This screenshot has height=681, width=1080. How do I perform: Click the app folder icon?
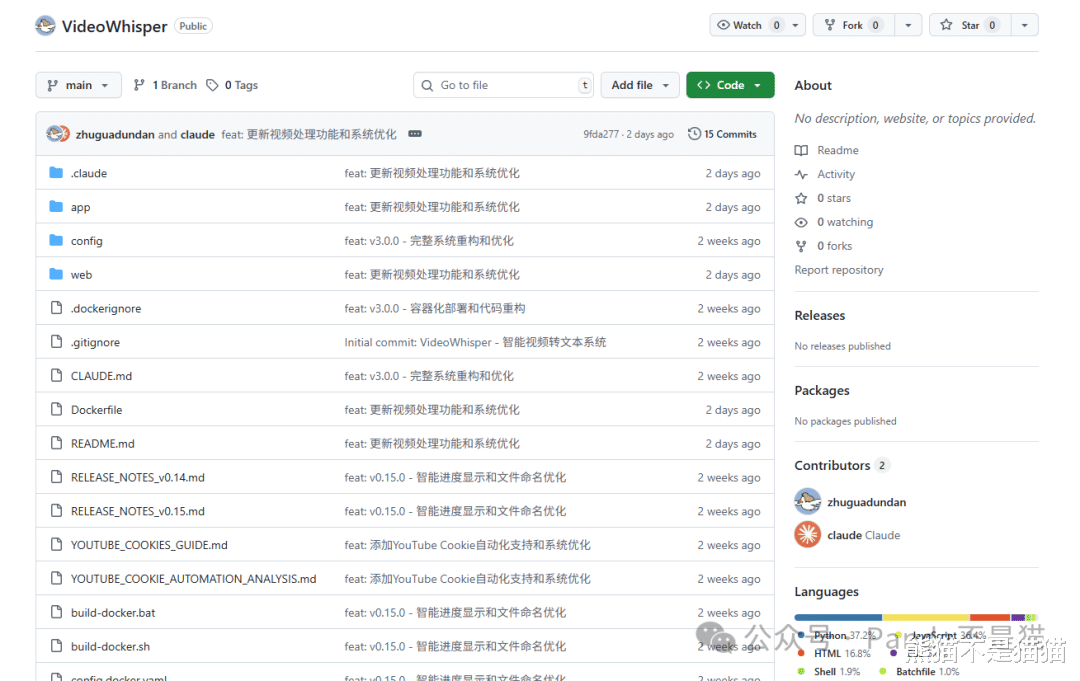(56, 207)
